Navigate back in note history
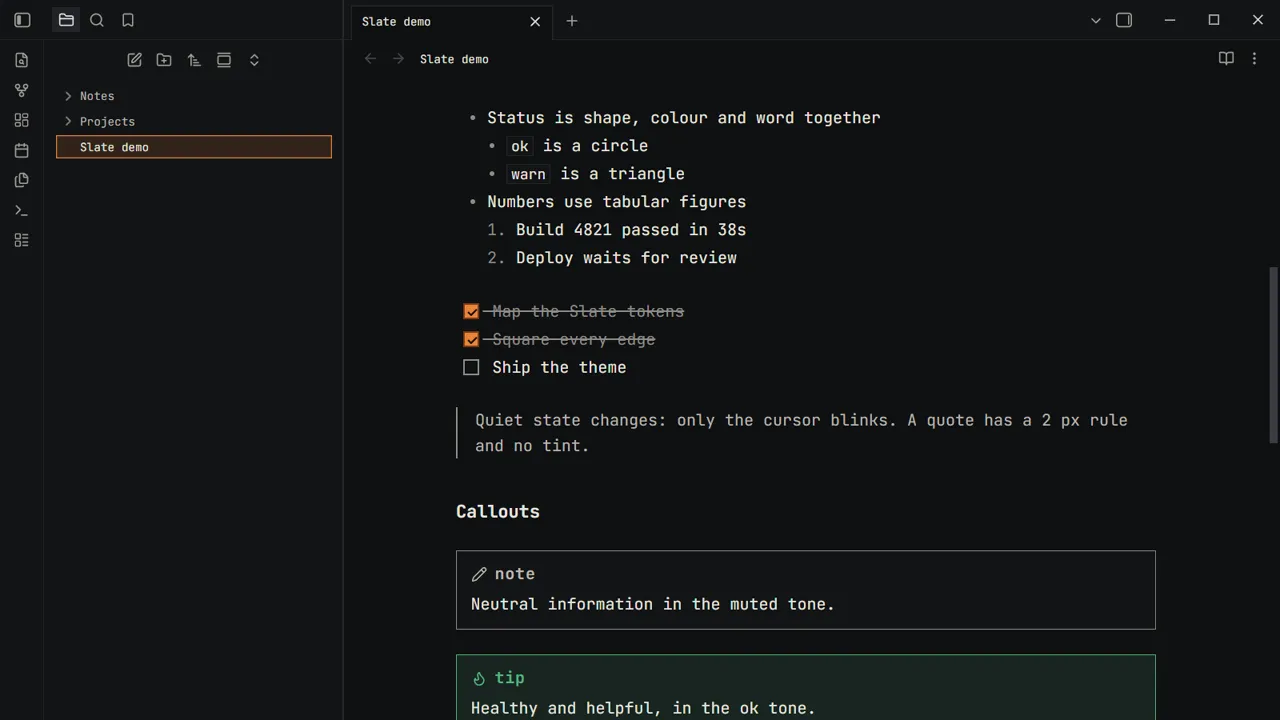1280x720 pixels. [x=370, y=59]
